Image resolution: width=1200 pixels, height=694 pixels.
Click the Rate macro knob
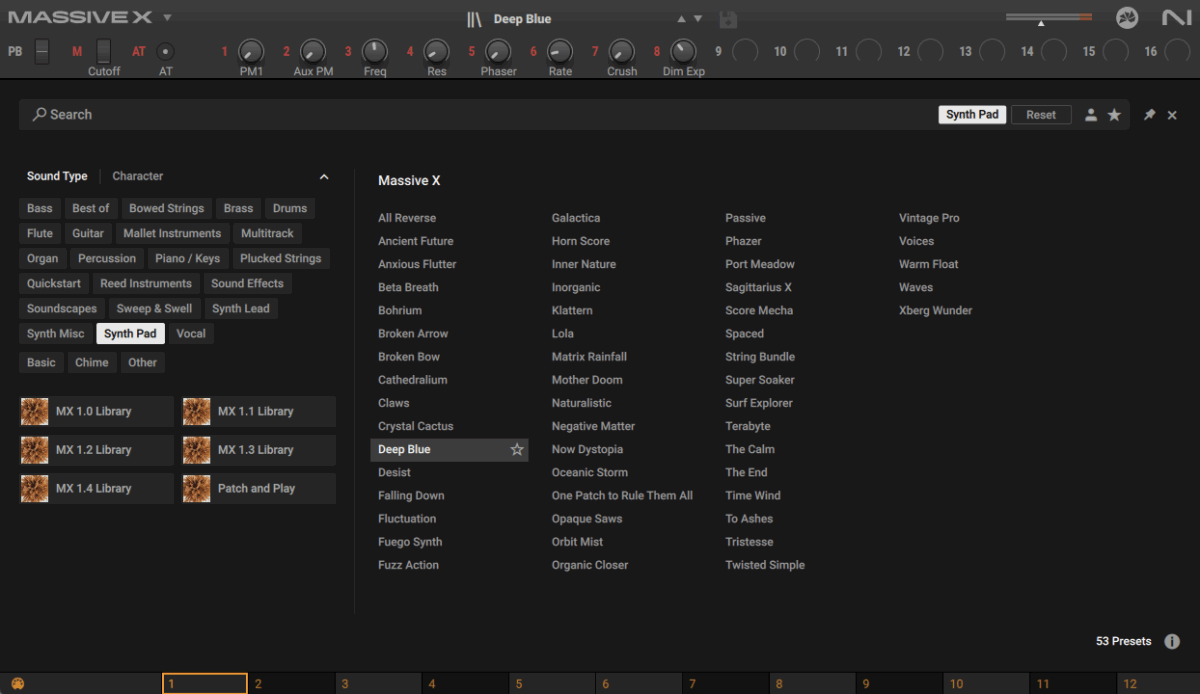click(x=560, y=51)
